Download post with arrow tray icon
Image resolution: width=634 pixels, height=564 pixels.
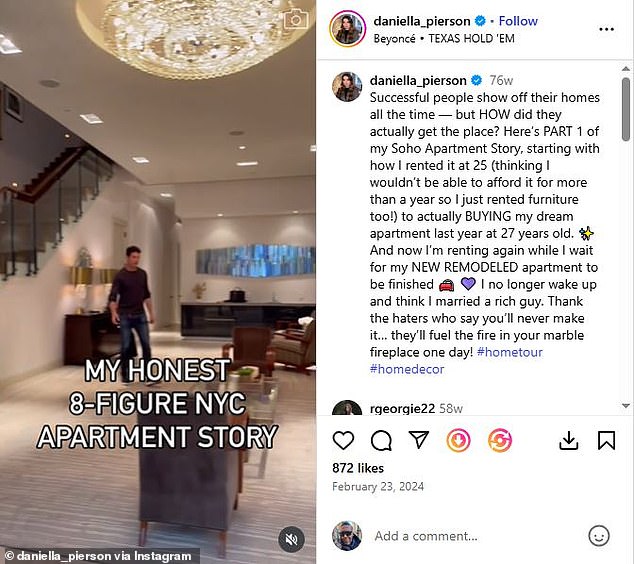568,440
